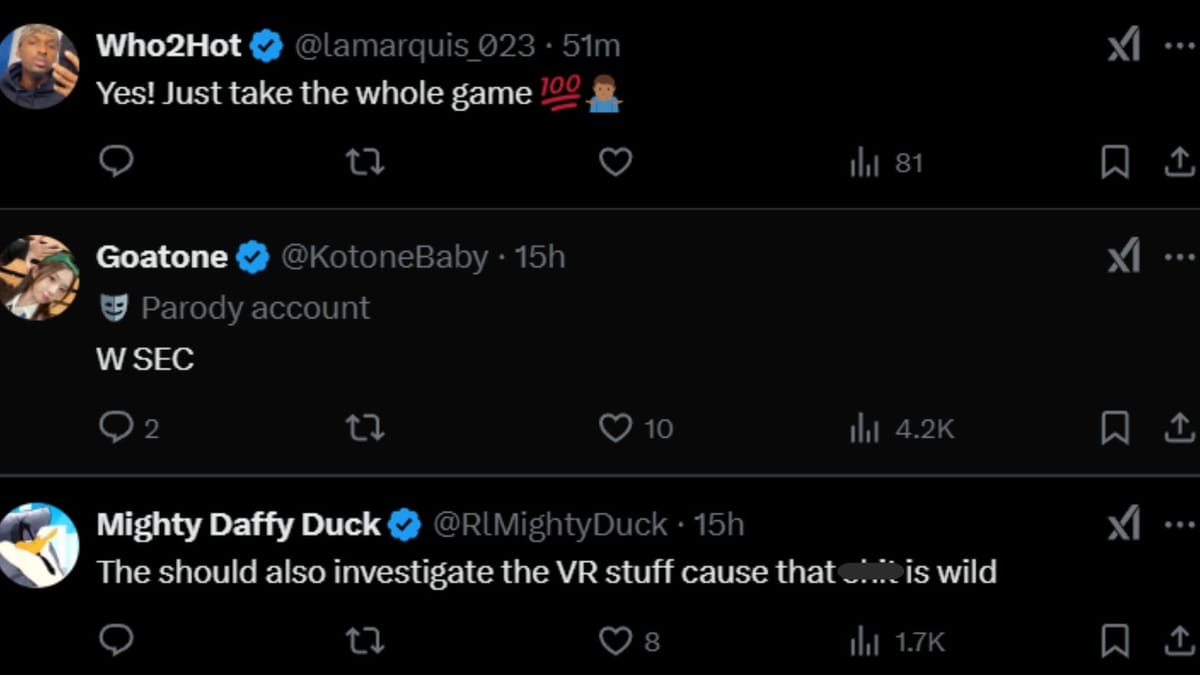
Task: Open more options on Who2Hot tweet
Action: coord(1180,46)
